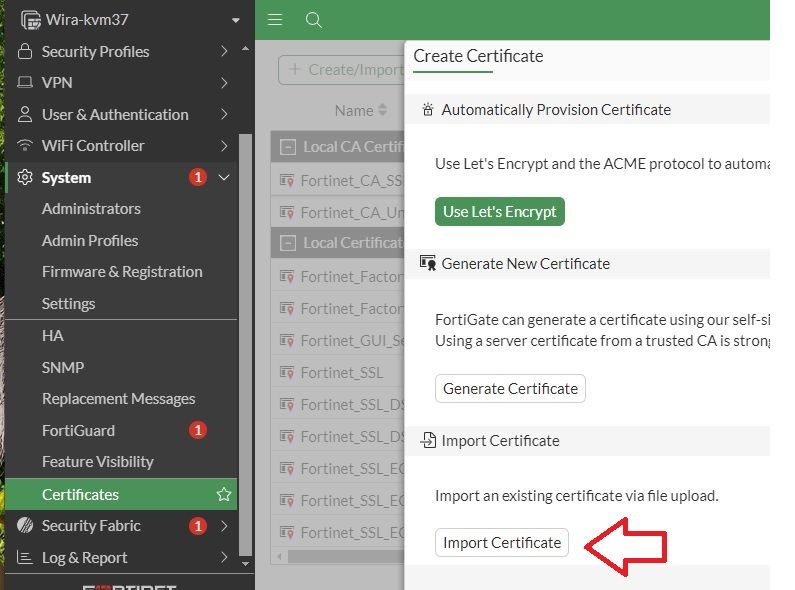This screenshot has height=590, width=795.
Task: Click the Generate Certificate button
Action: pos(510,389)
